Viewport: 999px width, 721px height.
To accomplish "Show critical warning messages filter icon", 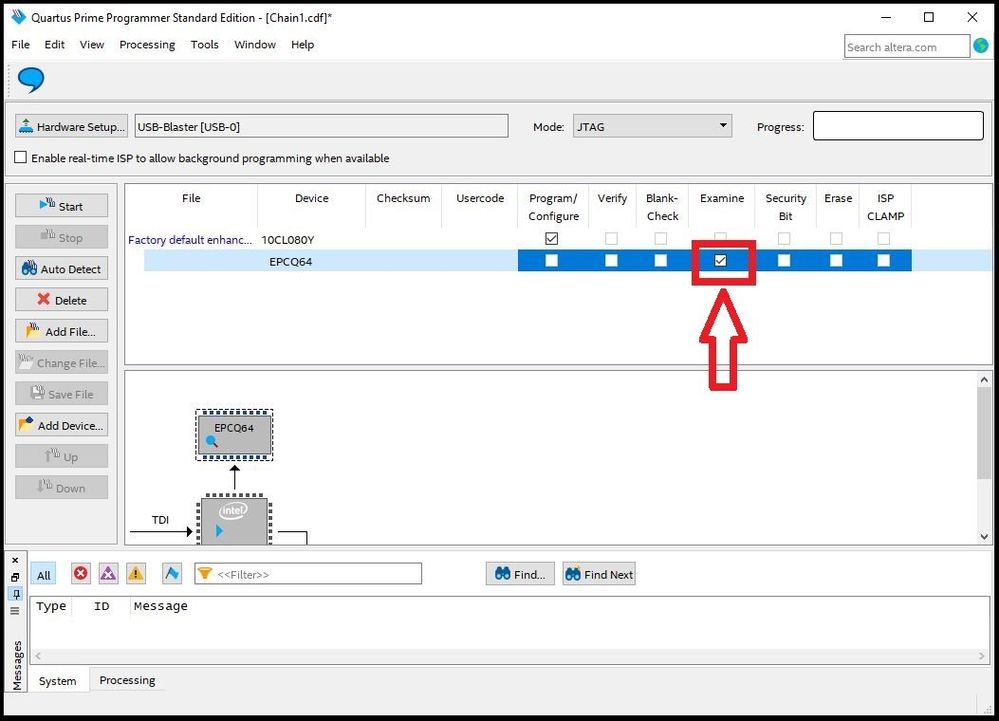I will (x=108, y=574).
